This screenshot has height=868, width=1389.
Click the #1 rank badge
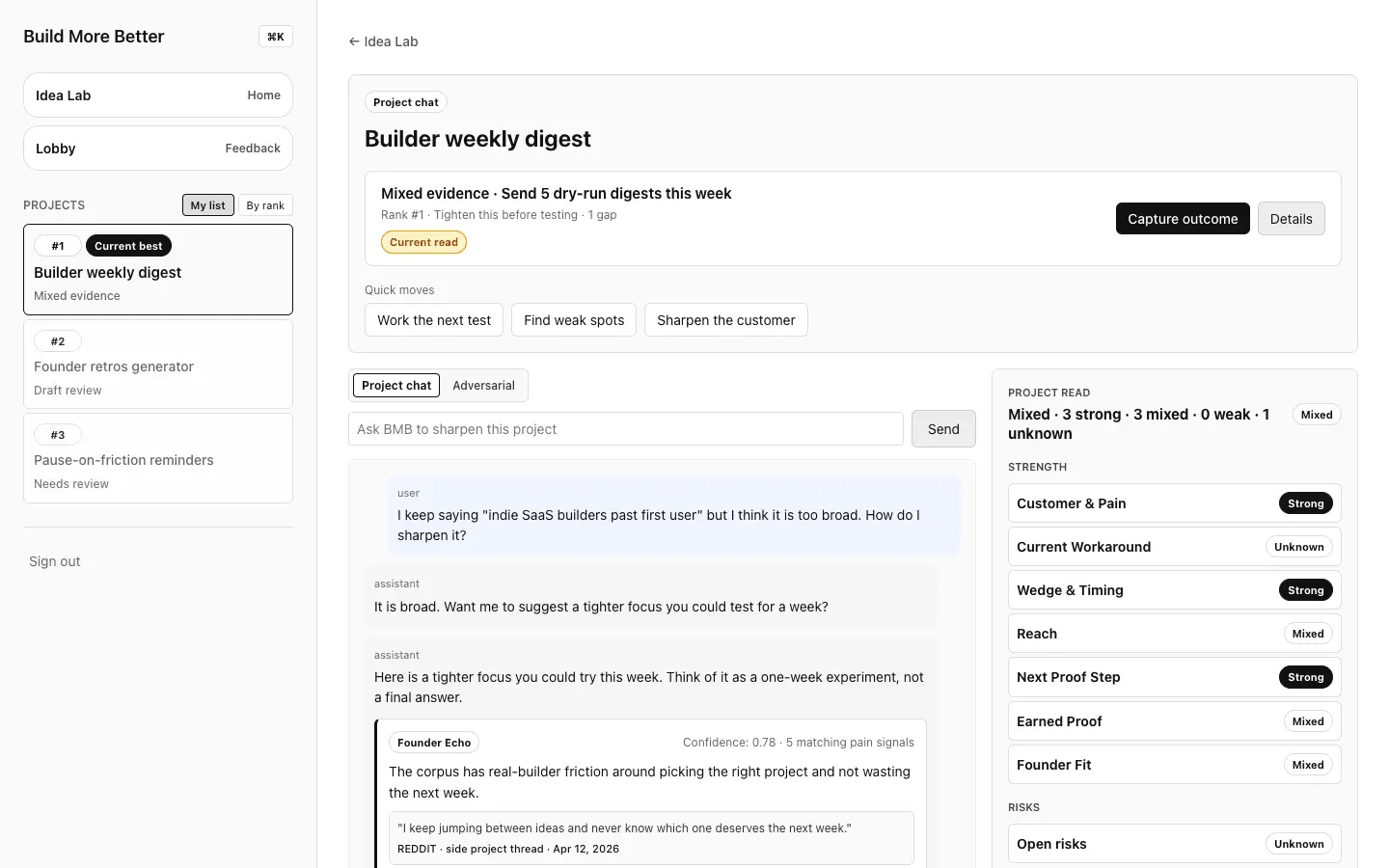(58, 246)
